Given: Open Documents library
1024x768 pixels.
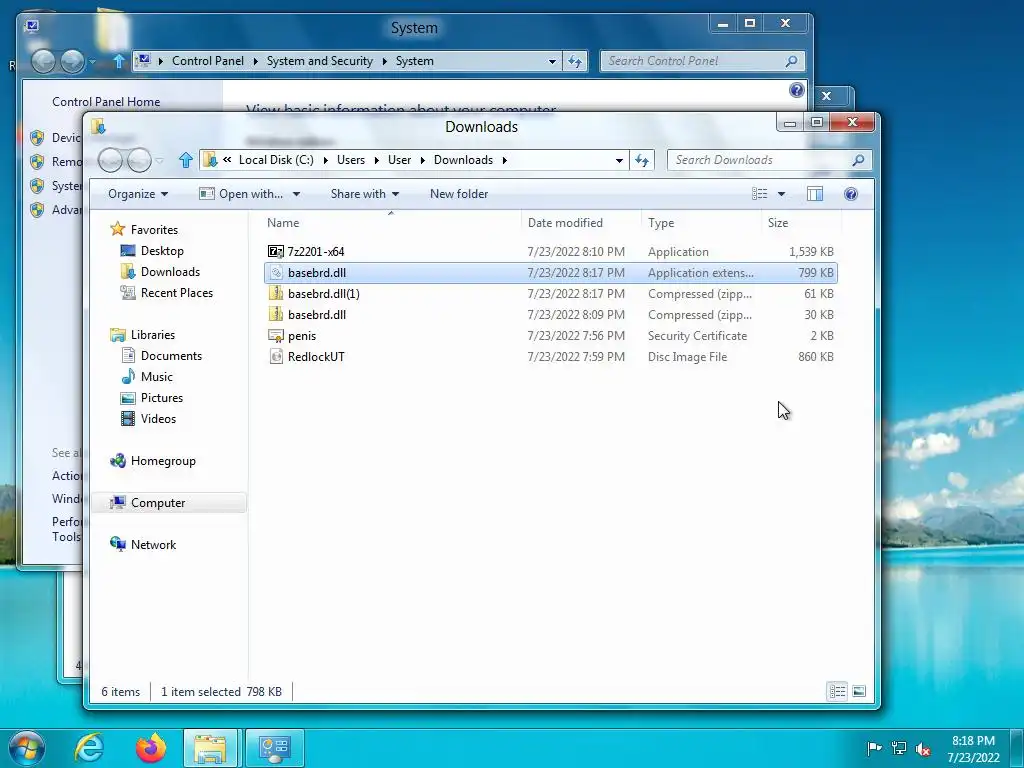Looking at the screenshot, I should [x=171, y=356].
